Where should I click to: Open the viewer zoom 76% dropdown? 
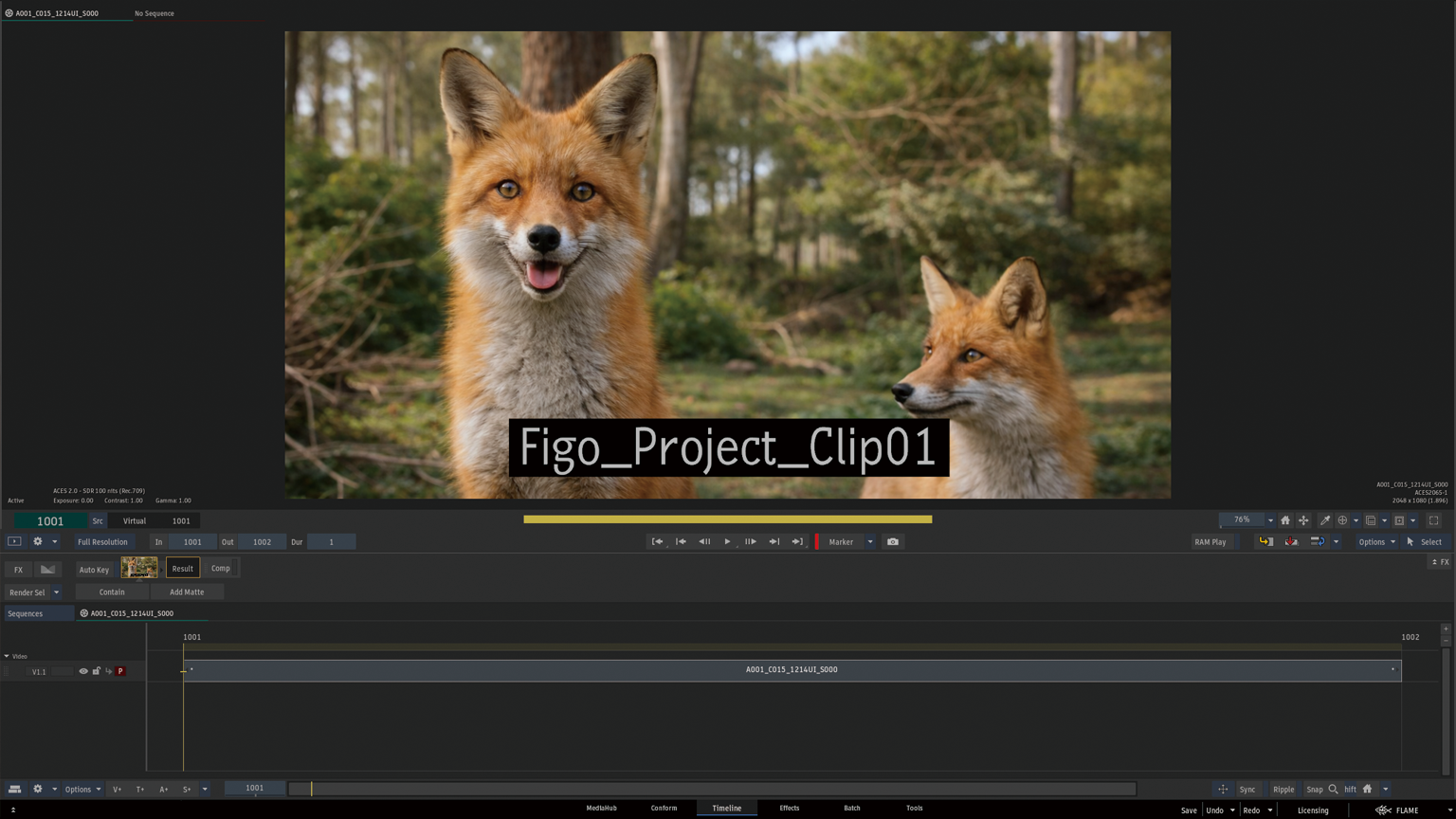click(x=1270, y=520)
